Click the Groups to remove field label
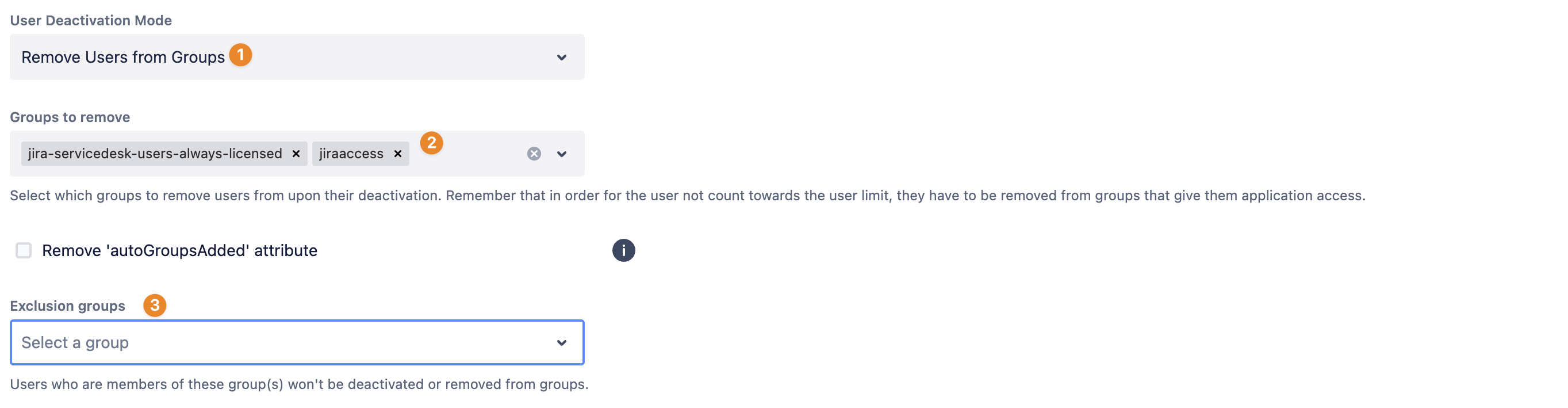This screenshot has height=408, width=1568. pyautogui.click(x=70, y=117)
